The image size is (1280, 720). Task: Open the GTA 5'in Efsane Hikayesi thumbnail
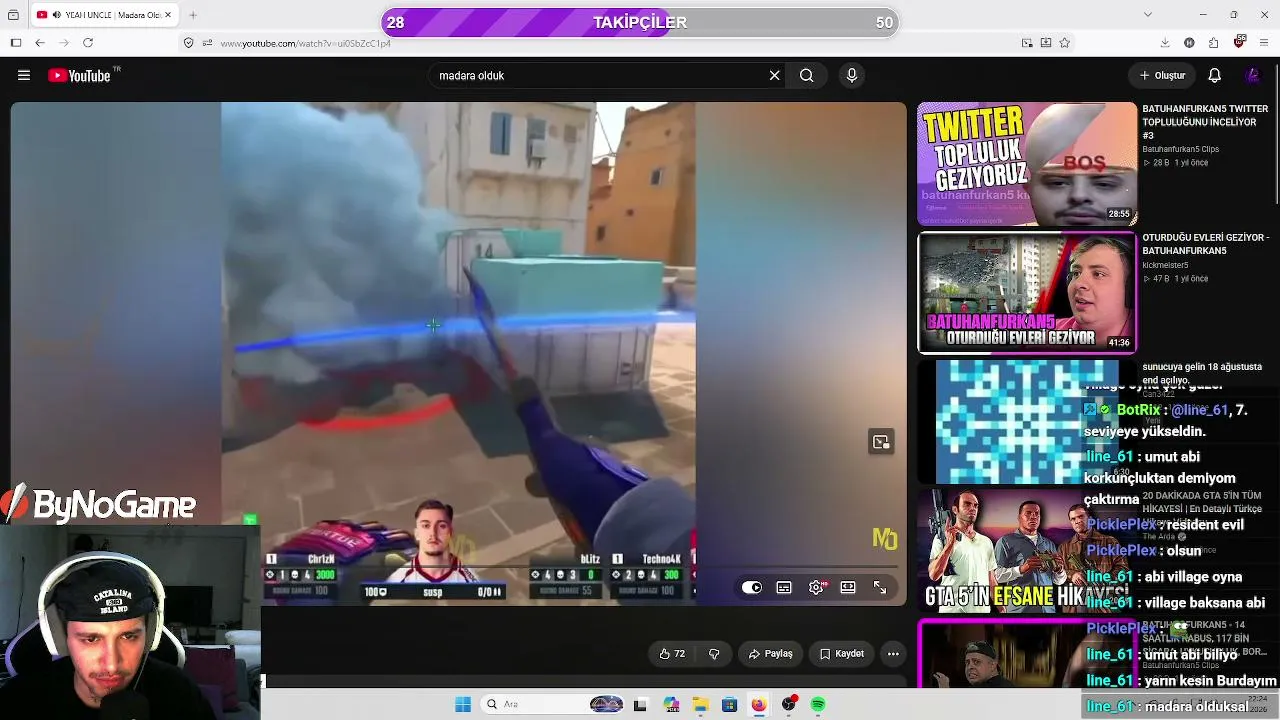point(1027,550)
